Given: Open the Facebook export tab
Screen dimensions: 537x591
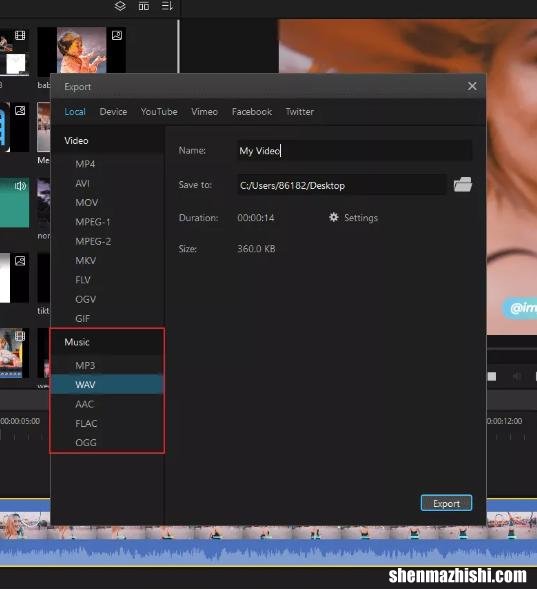Looking at the screenshot, I should point(252,112).
